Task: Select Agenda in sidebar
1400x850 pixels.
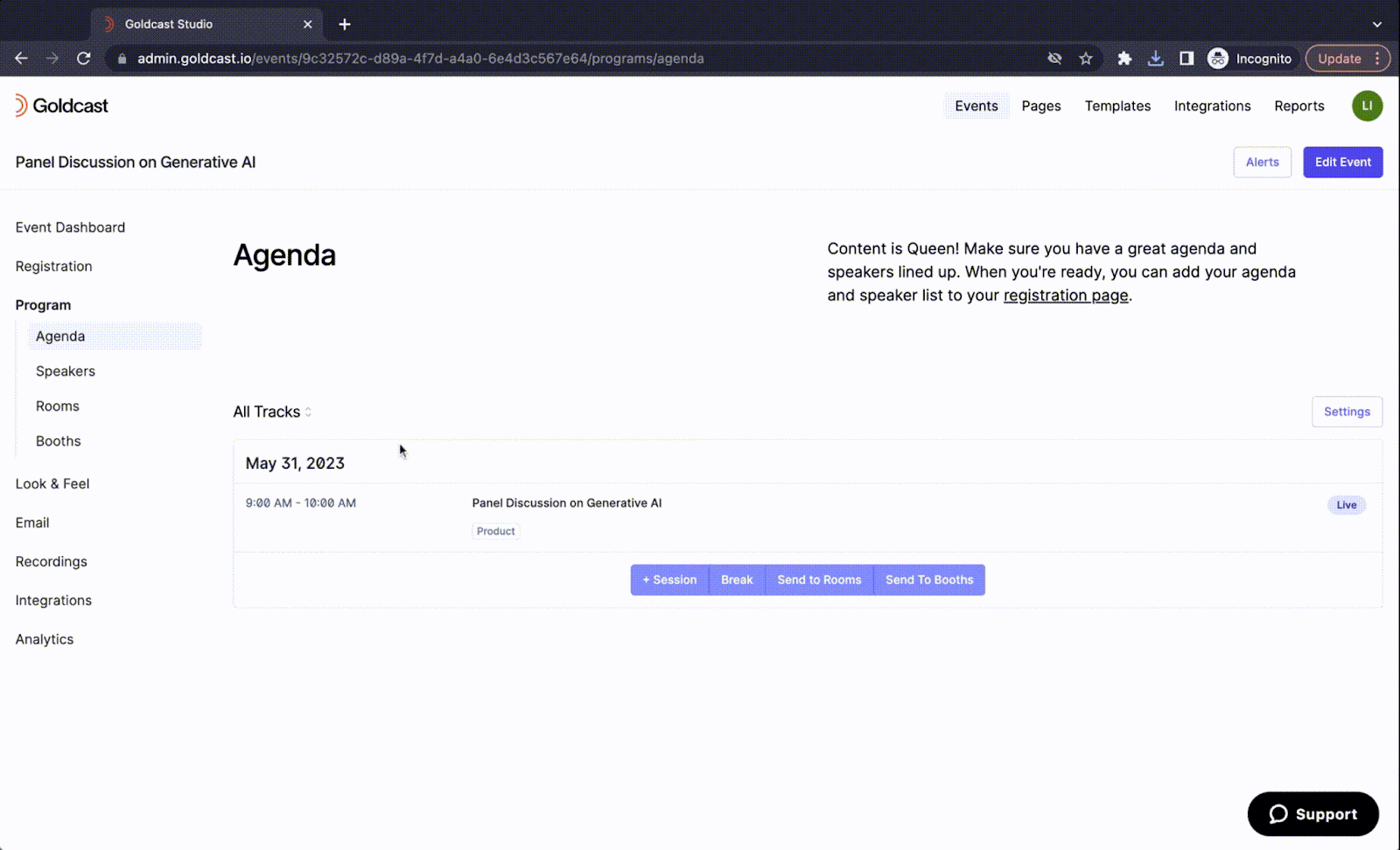Action: [x=115, y=337]
